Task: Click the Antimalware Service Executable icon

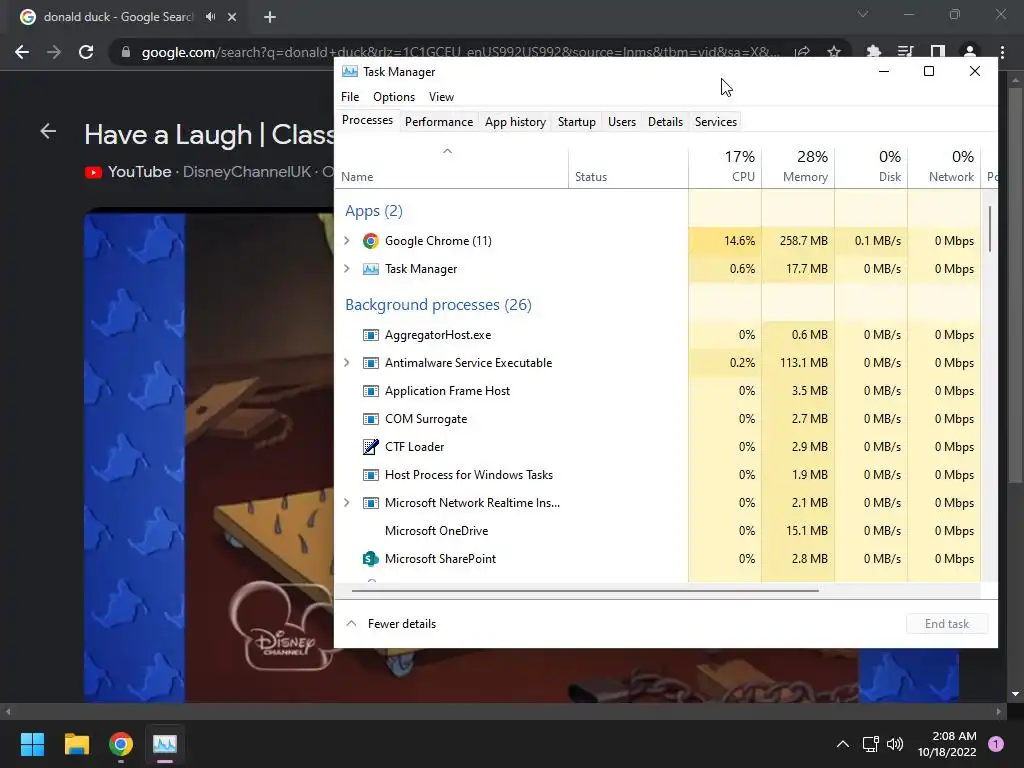Action: [370, 363]
